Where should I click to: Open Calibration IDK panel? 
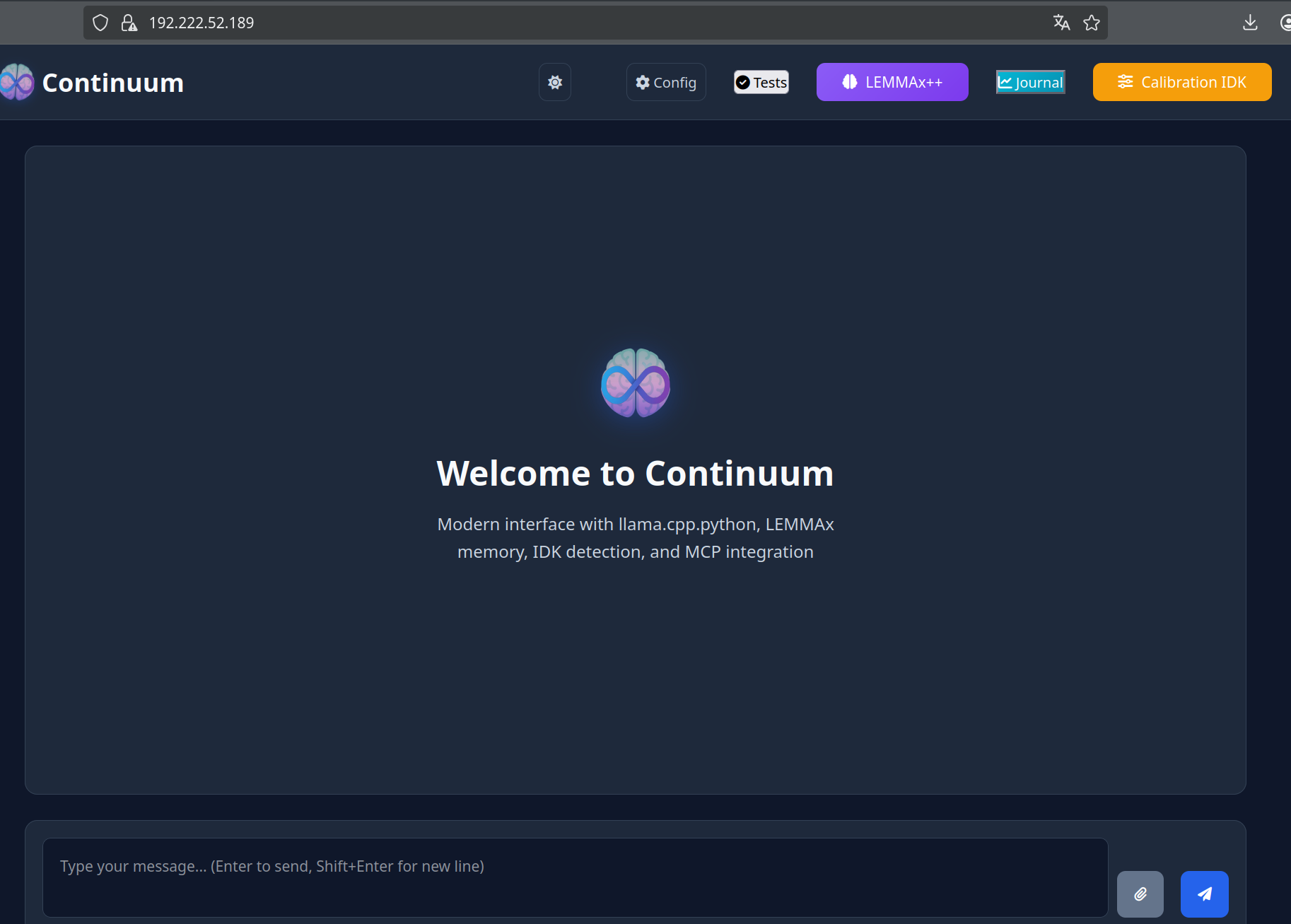1182,82
